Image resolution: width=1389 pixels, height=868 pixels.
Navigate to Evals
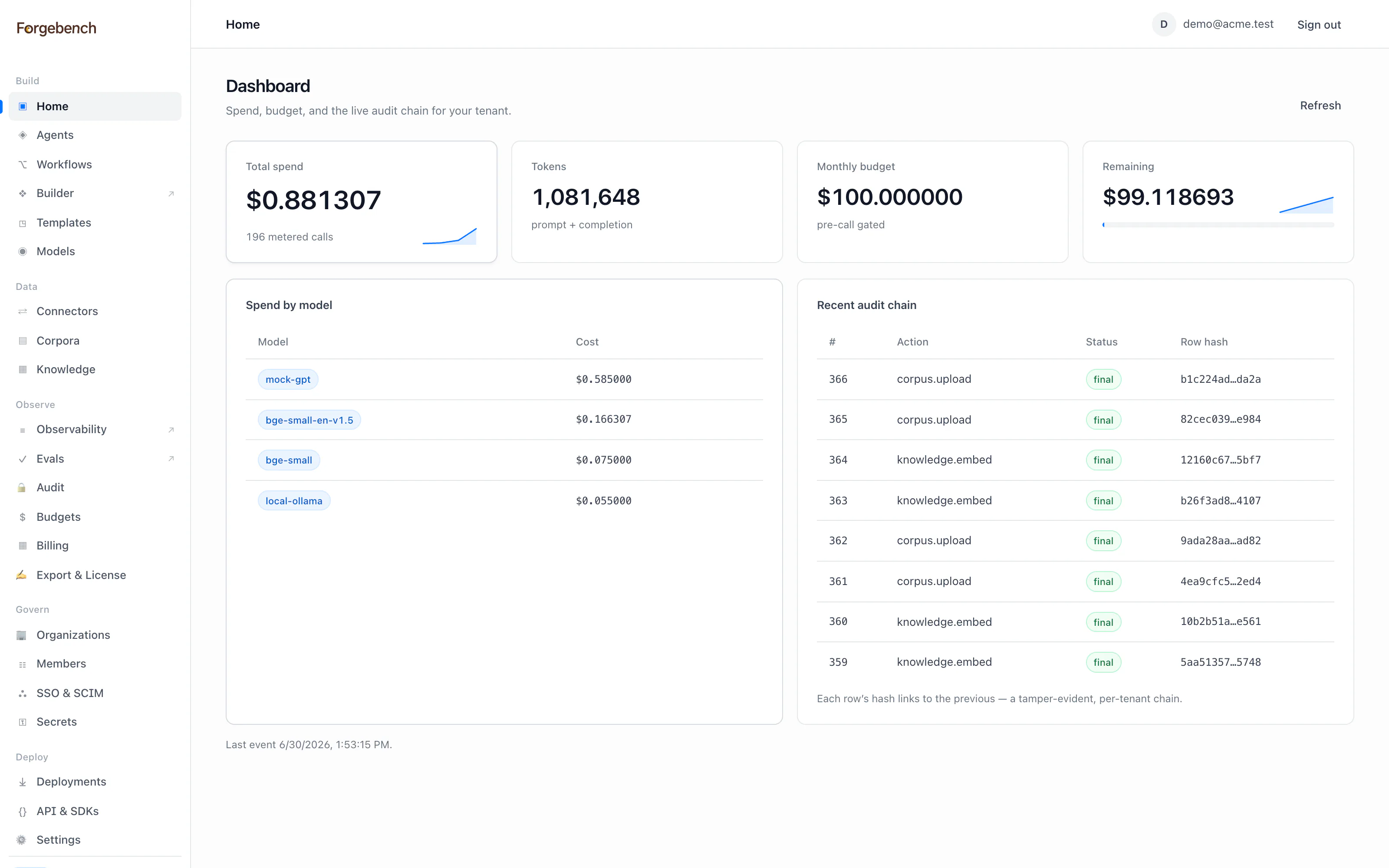tap(95, 459)
